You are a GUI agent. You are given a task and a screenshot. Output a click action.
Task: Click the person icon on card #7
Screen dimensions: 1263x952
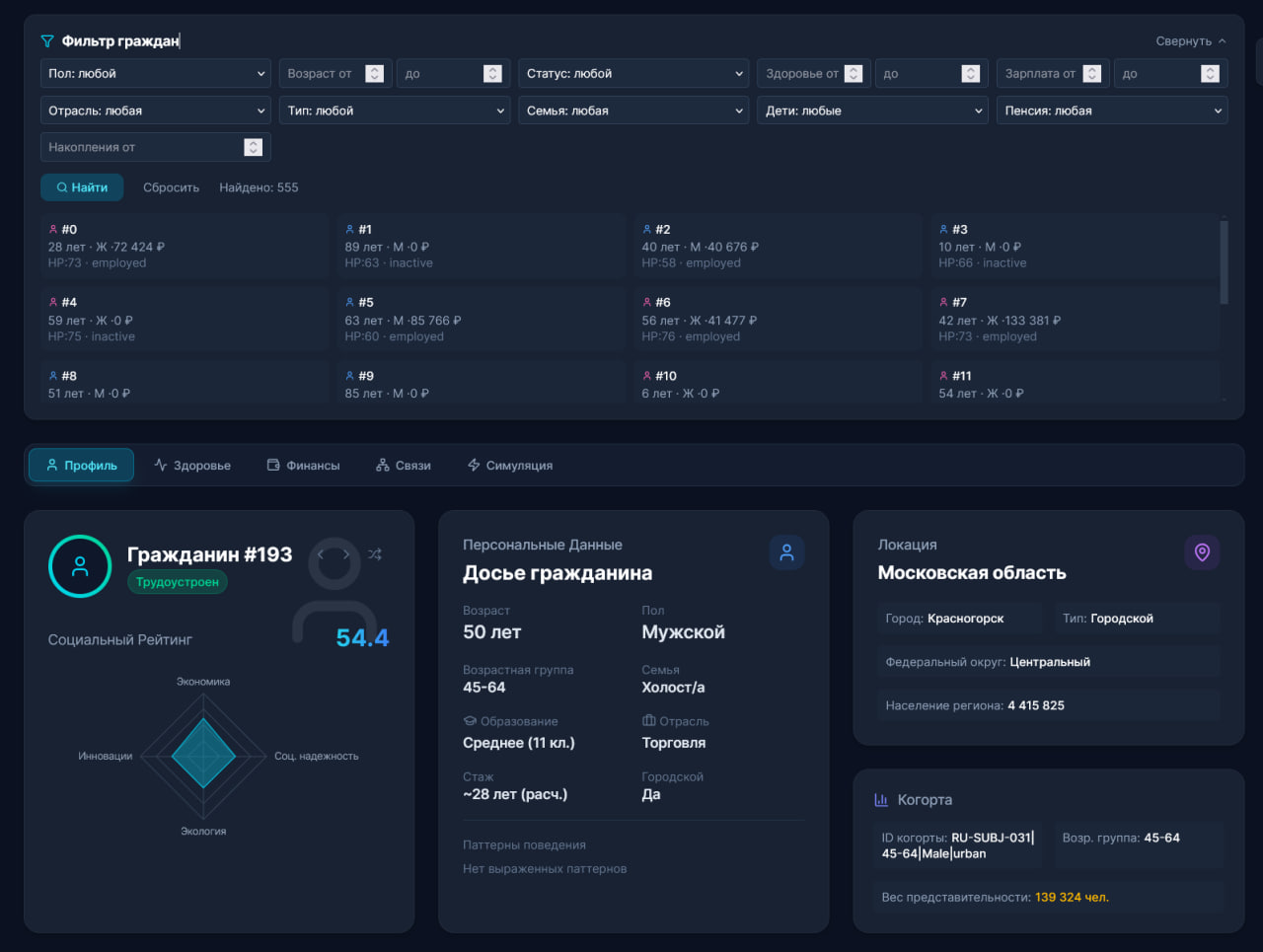point(944,302)
